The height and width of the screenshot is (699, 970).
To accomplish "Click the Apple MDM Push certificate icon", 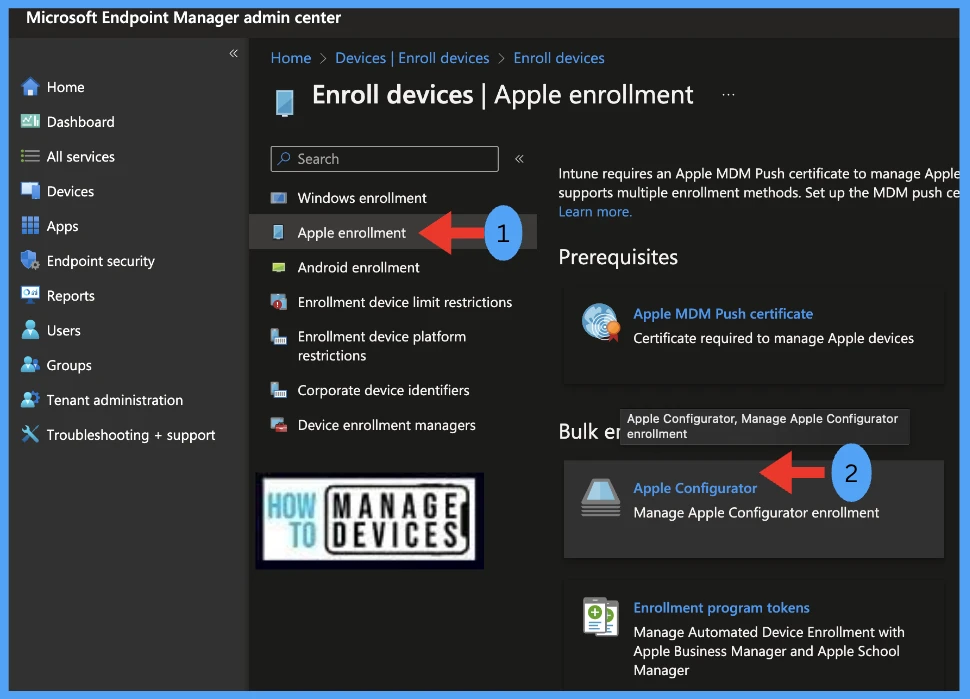I will tap(601, 322).
